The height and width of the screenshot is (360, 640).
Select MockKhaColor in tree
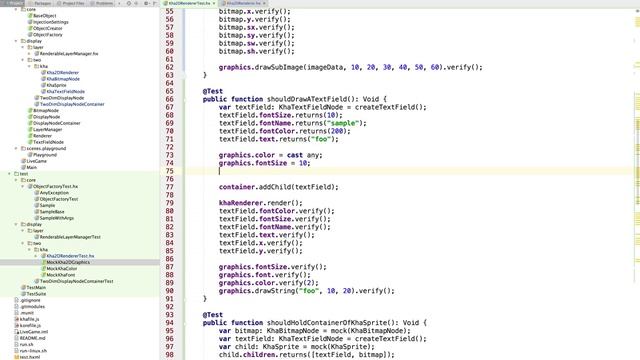tap(59, 269)
